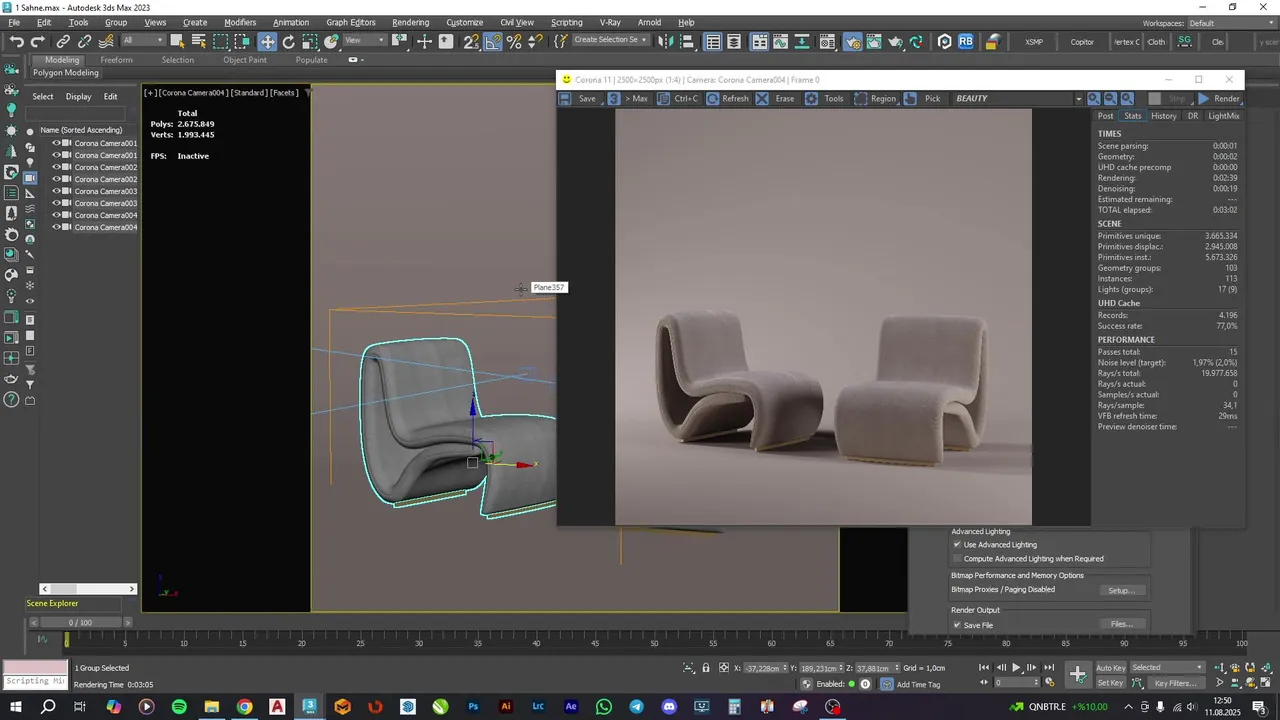
Task: Click the RB plugin icon in toolbar
Action: click(966, 41)
